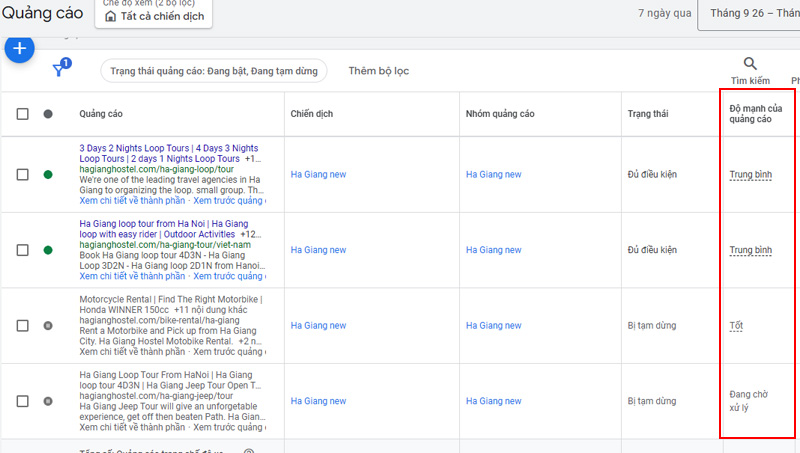Open 'Ha Giang new' campaign link in first row

[318, 175]
